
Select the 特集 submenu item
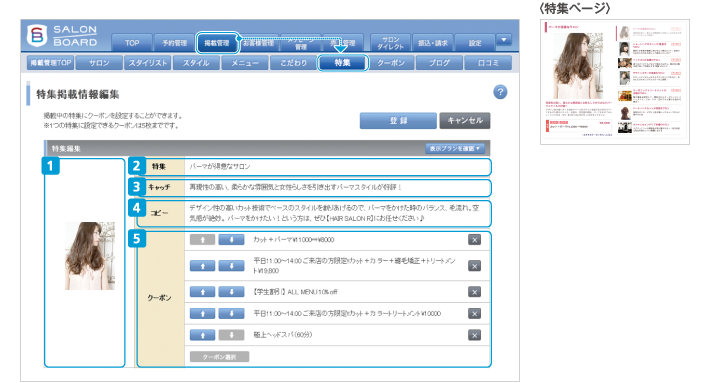tap(342, 63)
